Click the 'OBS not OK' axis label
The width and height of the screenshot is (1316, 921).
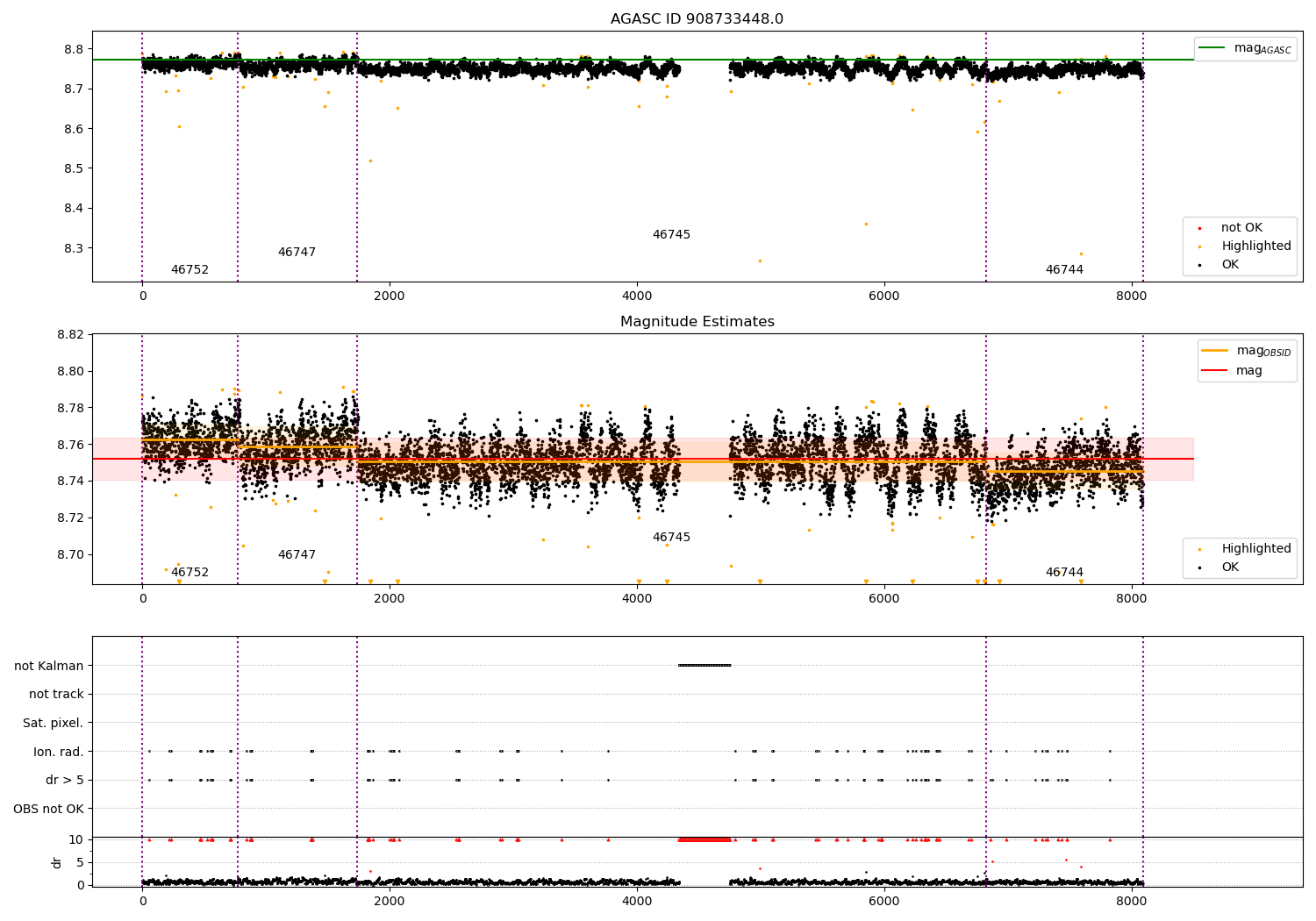pos(49,809)
